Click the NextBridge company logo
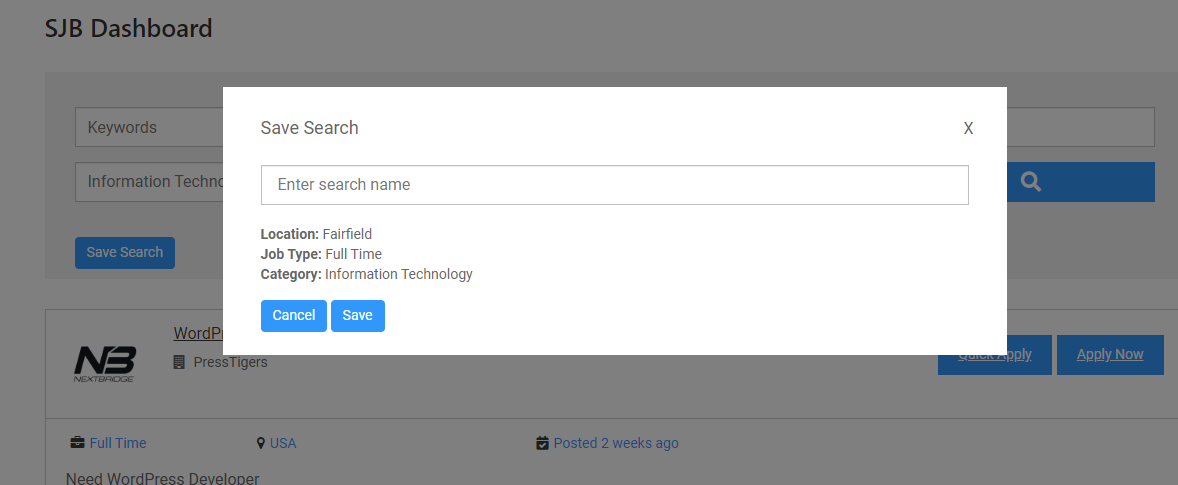The width and height of the screenshot is (1178, 485). tap(104, 364)
